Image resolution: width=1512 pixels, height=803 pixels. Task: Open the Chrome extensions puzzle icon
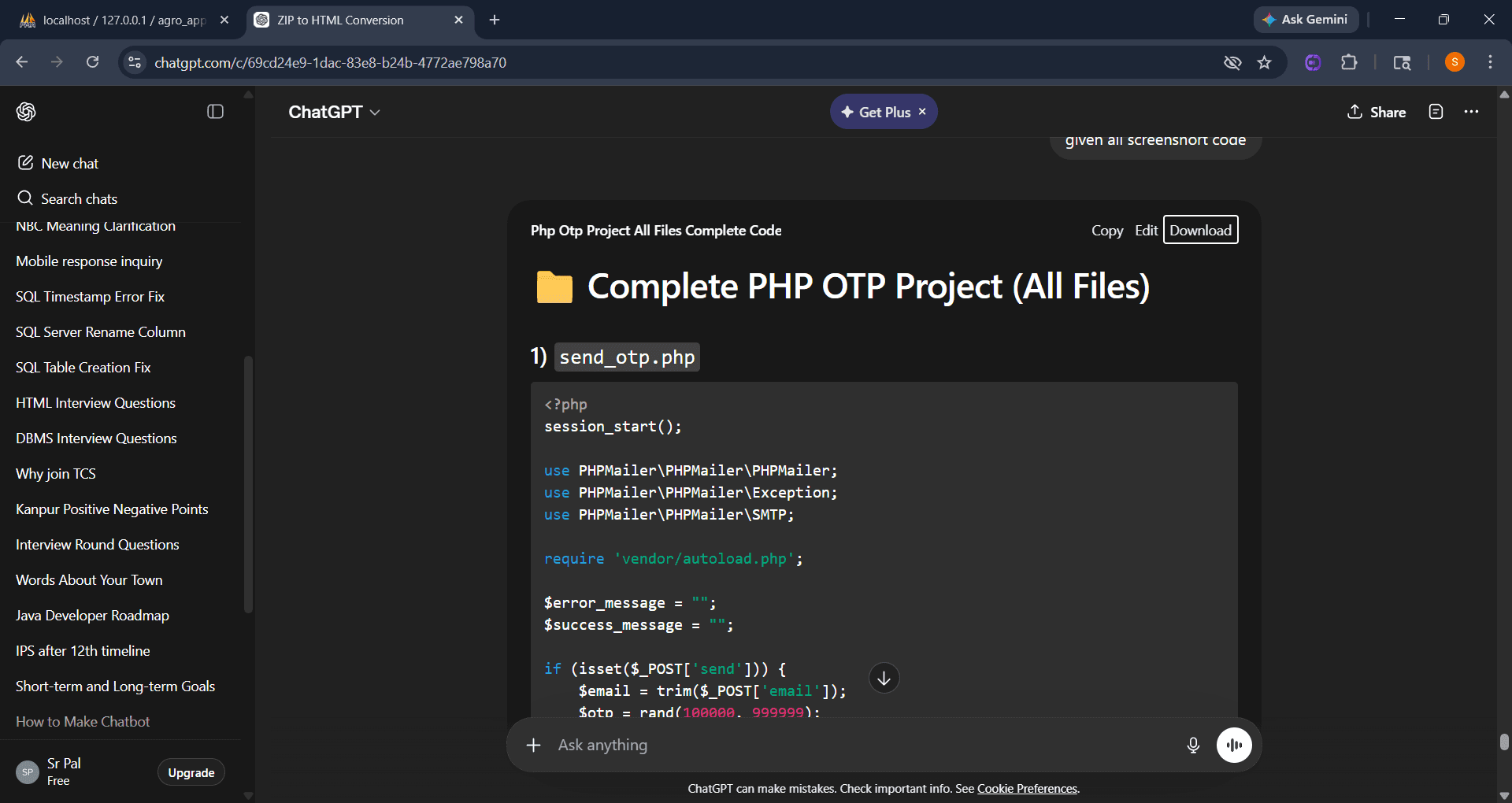pos(1349,62)
